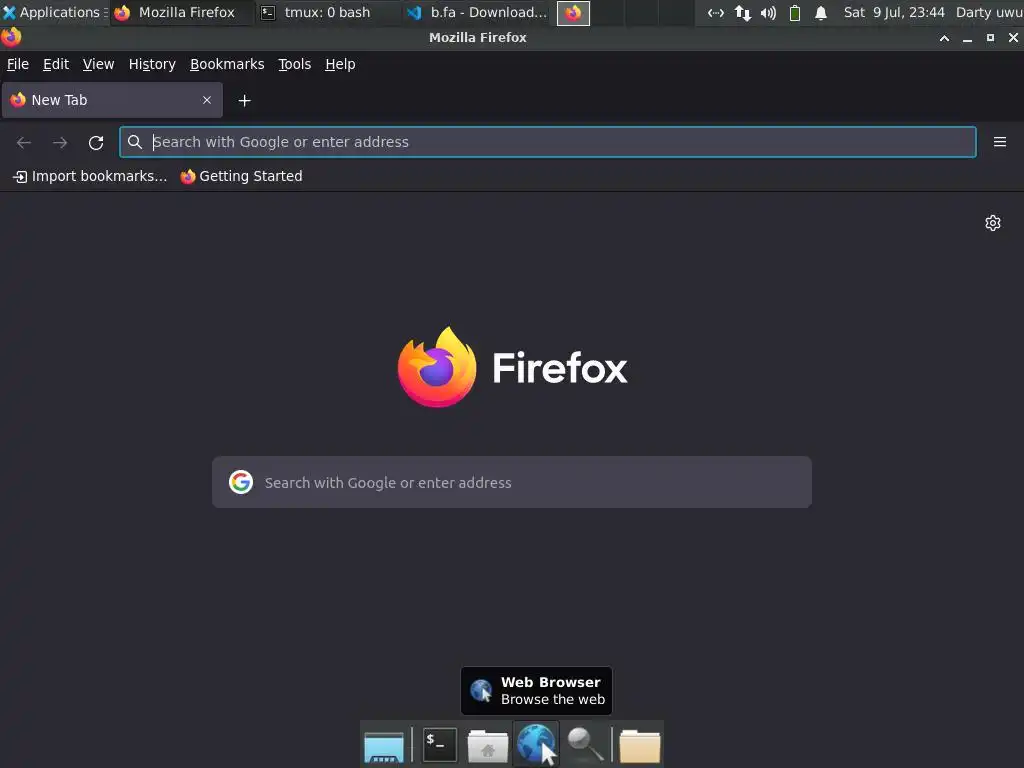
Task: Focus the address bar field
Action: (547, 142)
